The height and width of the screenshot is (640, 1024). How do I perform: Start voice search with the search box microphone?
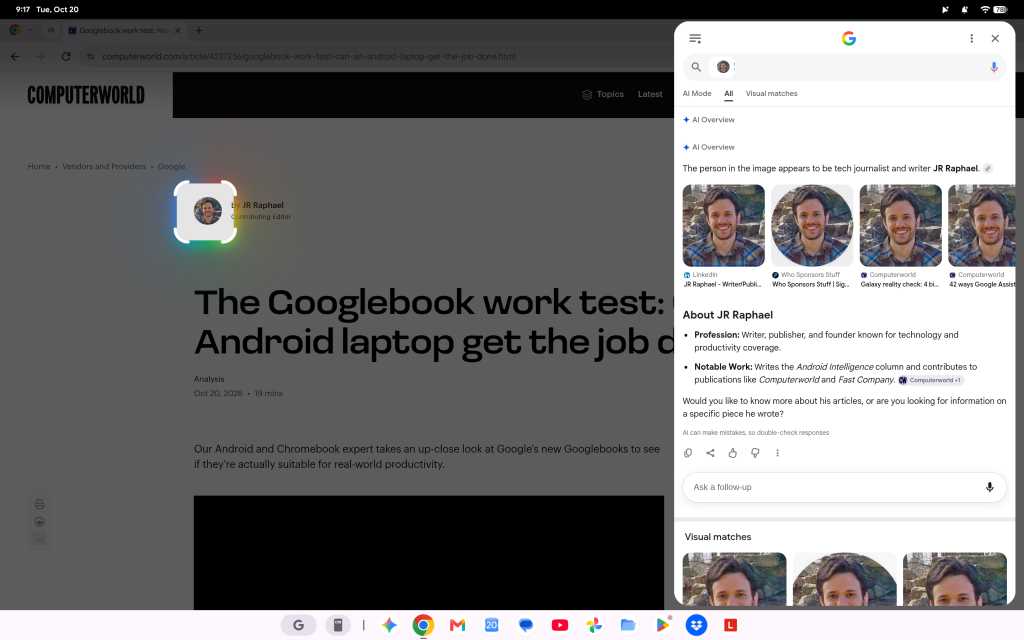click(x=994, y=67)
